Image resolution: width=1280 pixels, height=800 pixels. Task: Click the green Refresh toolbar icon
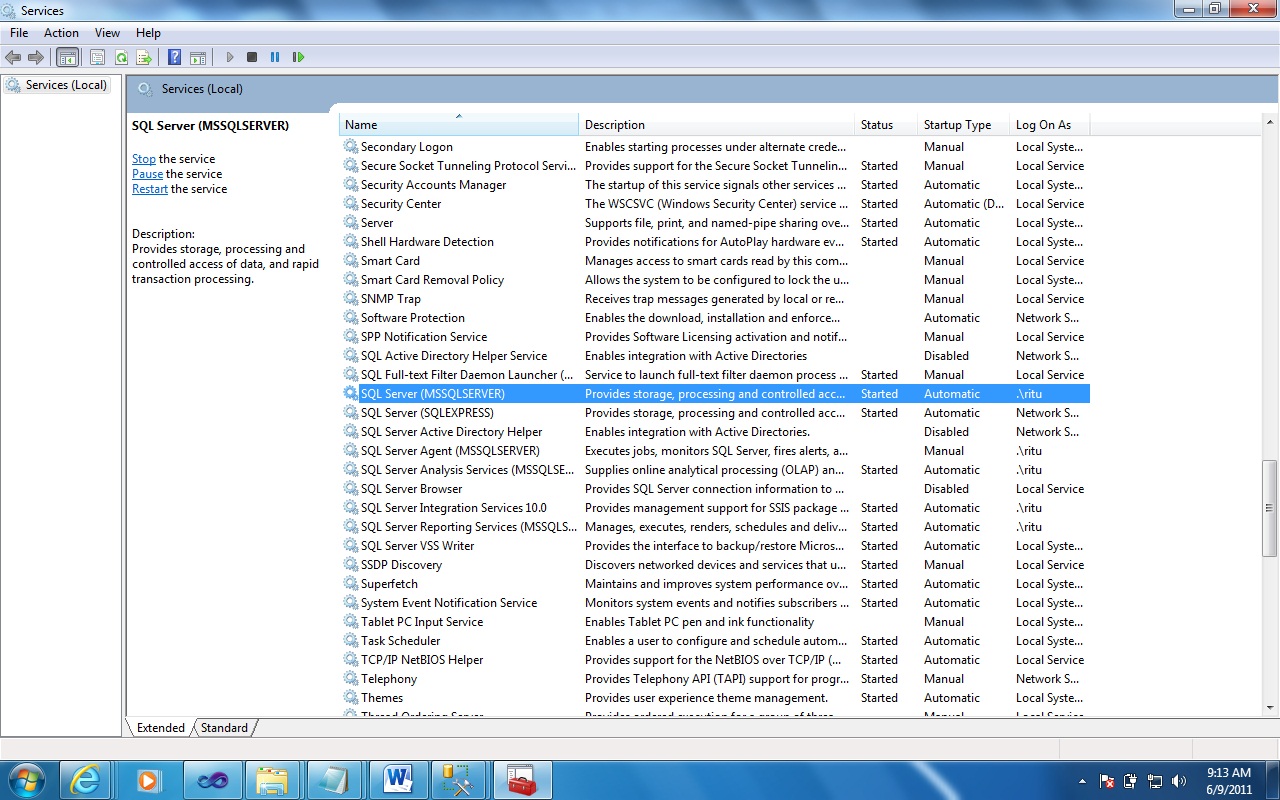pos(121,57)
